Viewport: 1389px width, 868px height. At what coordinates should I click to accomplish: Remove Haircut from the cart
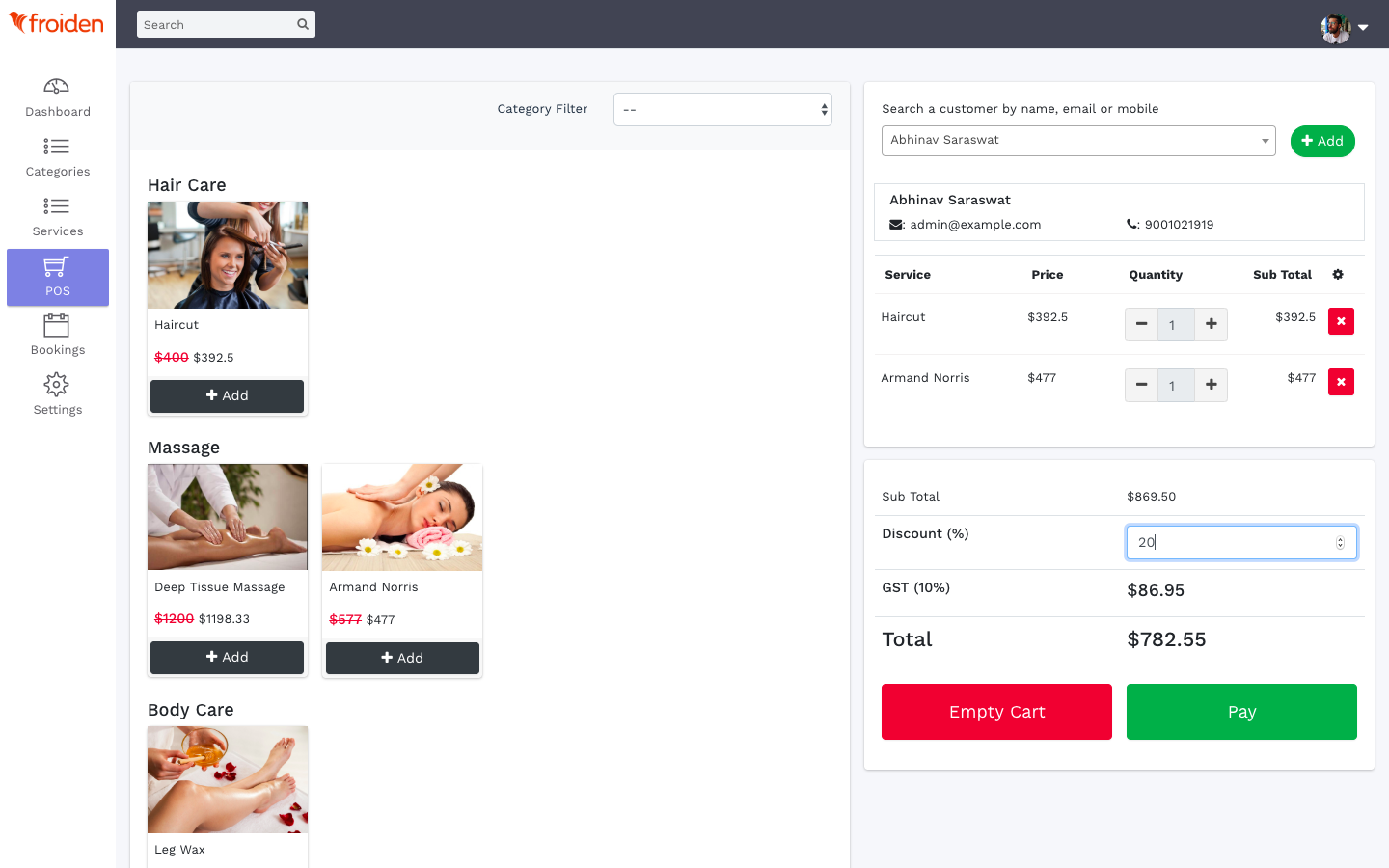click(1341, 321)
